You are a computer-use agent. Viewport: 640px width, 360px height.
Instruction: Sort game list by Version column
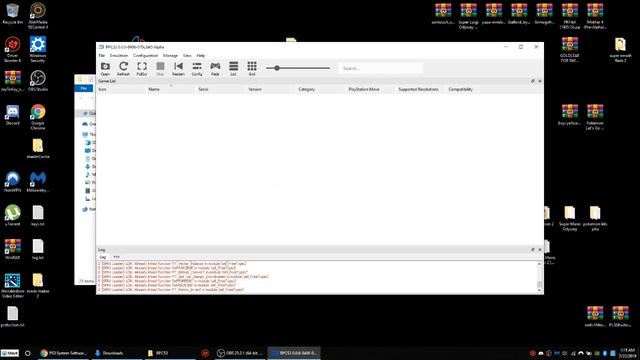[x=255, y=89]
